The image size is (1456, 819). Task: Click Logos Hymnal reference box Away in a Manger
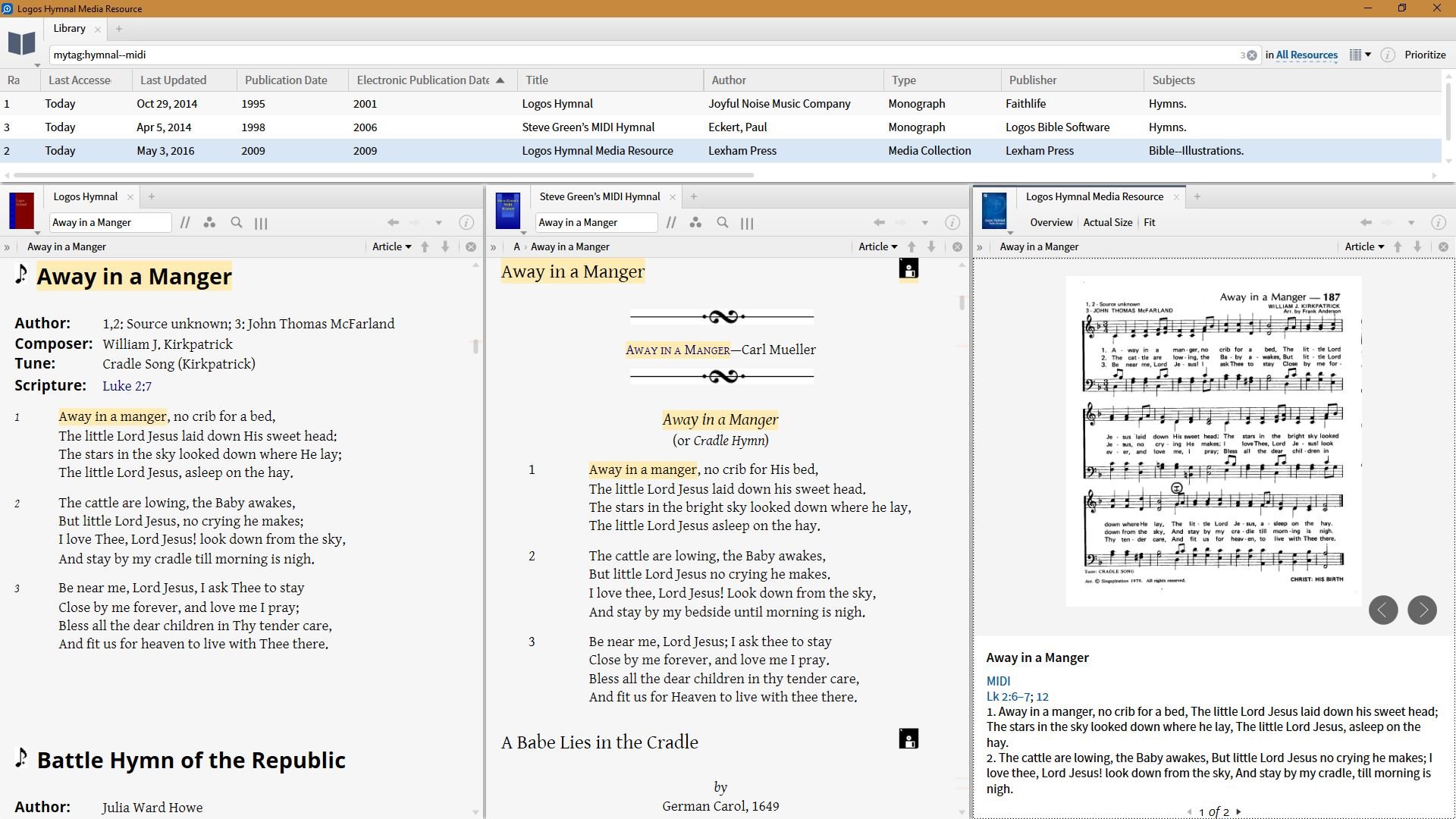[x=110, y=223]
